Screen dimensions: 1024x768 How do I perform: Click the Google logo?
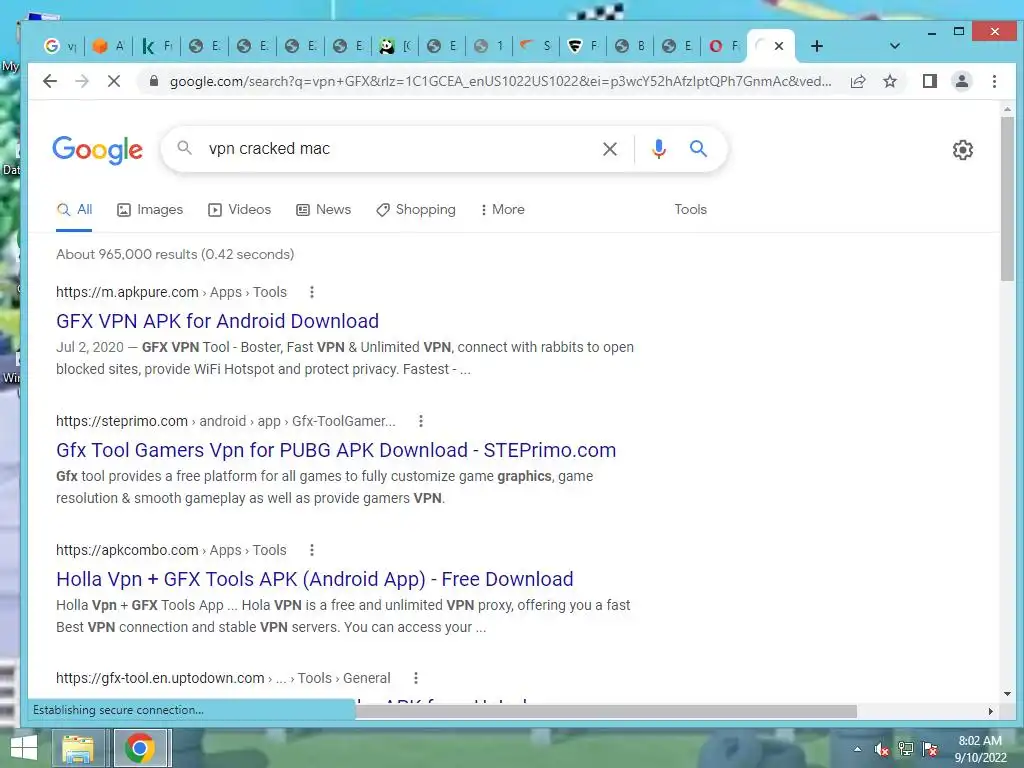tap(97, 150)
